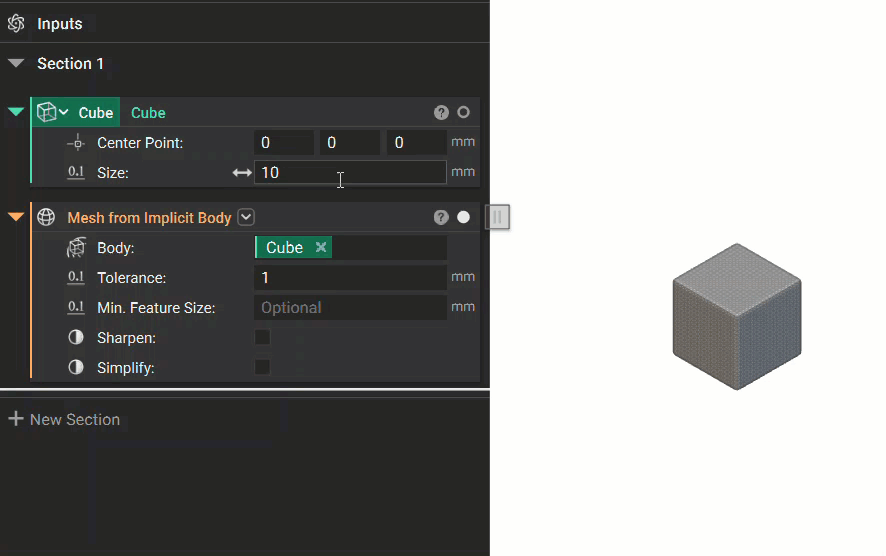Collapse Mesh from Implicit Body triangle

pos(16,216)
